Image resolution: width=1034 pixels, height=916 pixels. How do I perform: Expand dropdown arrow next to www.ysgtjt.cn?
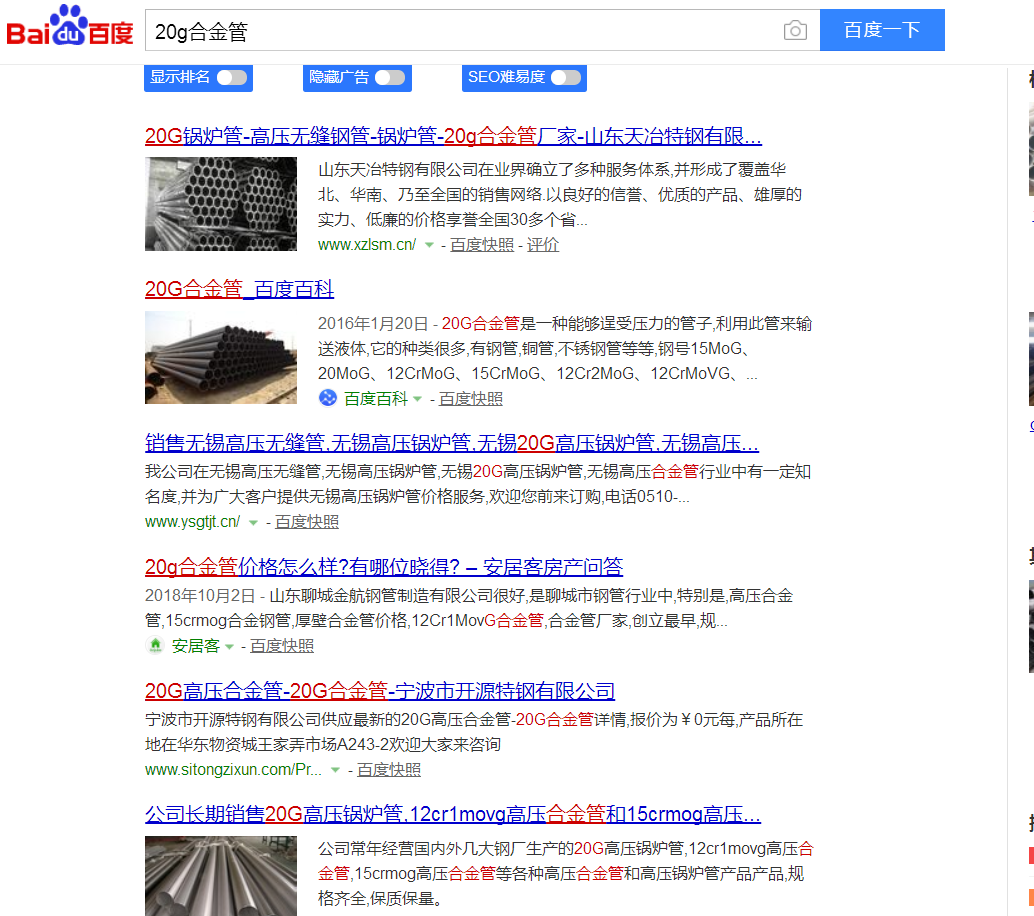point(253,522)
